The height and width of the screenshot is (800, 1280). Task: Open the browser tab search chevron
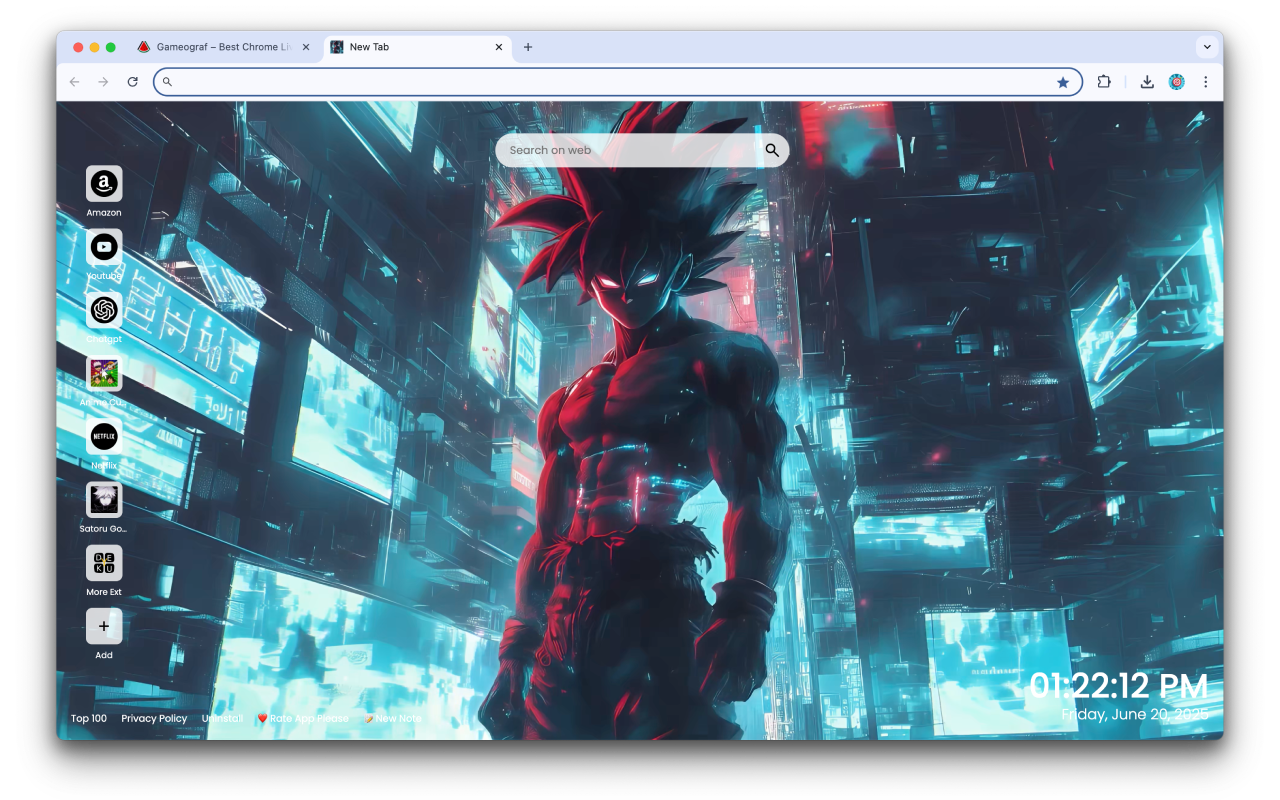click(1207, 47)
